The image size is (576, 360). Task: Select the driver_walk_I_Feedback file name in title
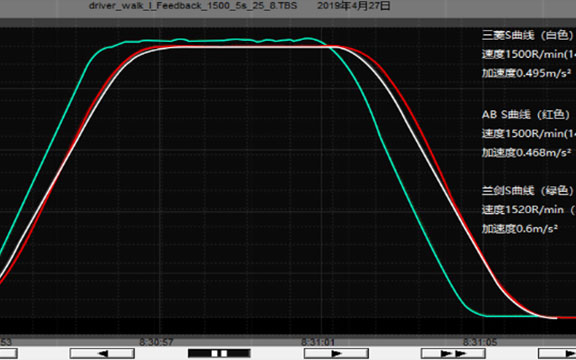click(193, 6)
